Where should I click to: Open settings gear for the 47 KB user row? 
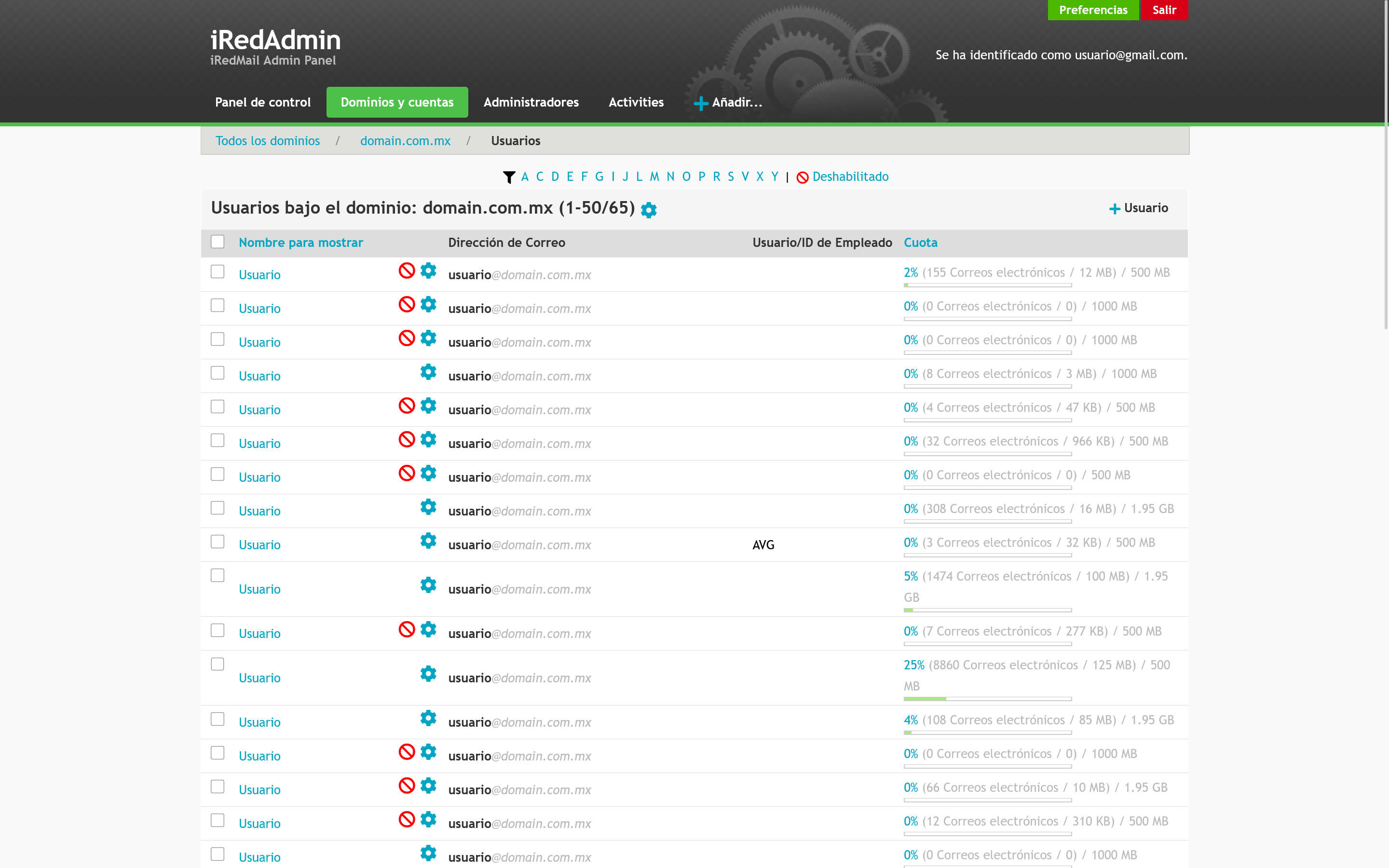tap(428, 406)
